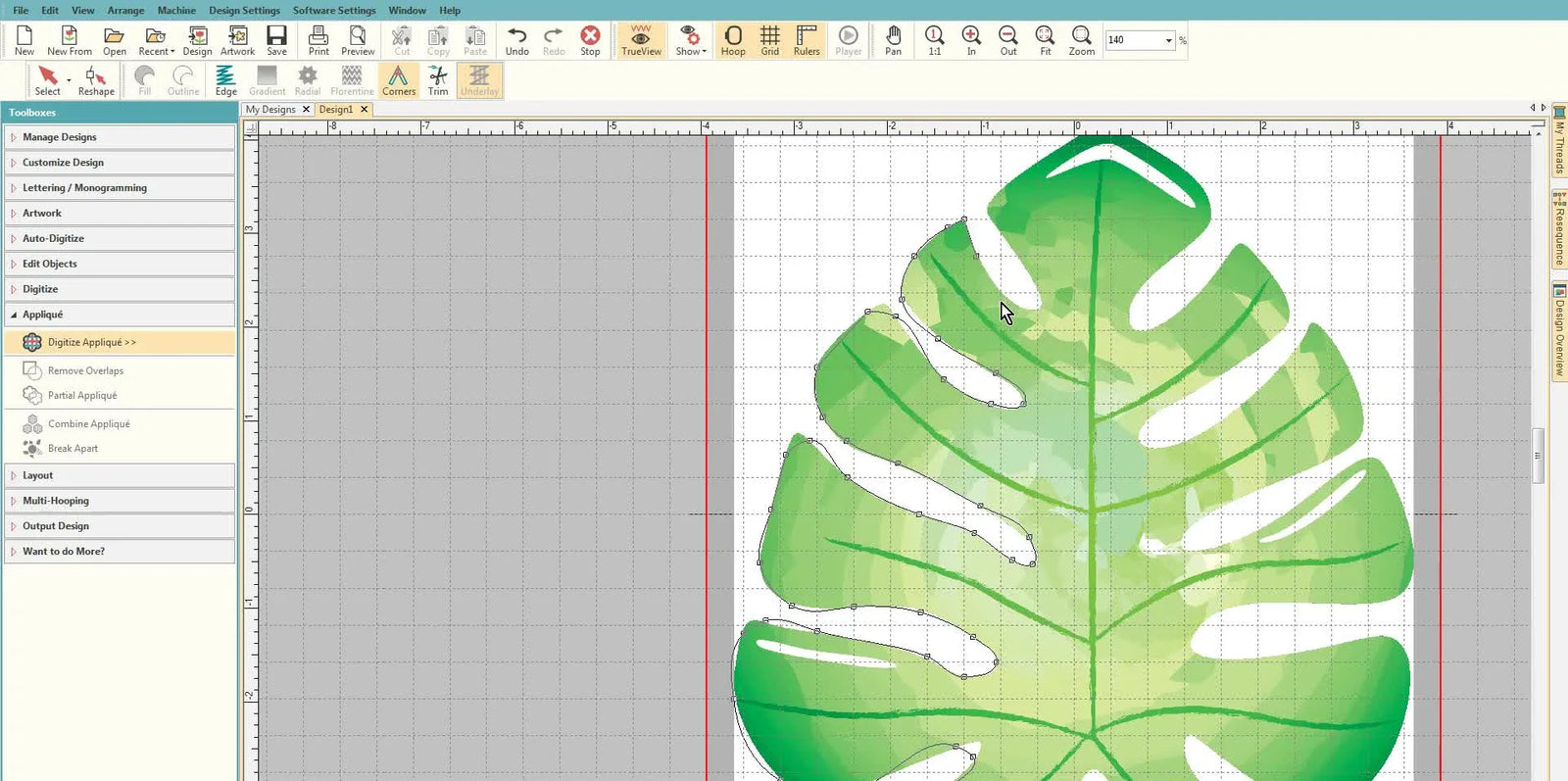This screenshot has width=1568, height=781.
Task: Expand the Edit Objects toolbox
Action: click(x=120, y=264)
